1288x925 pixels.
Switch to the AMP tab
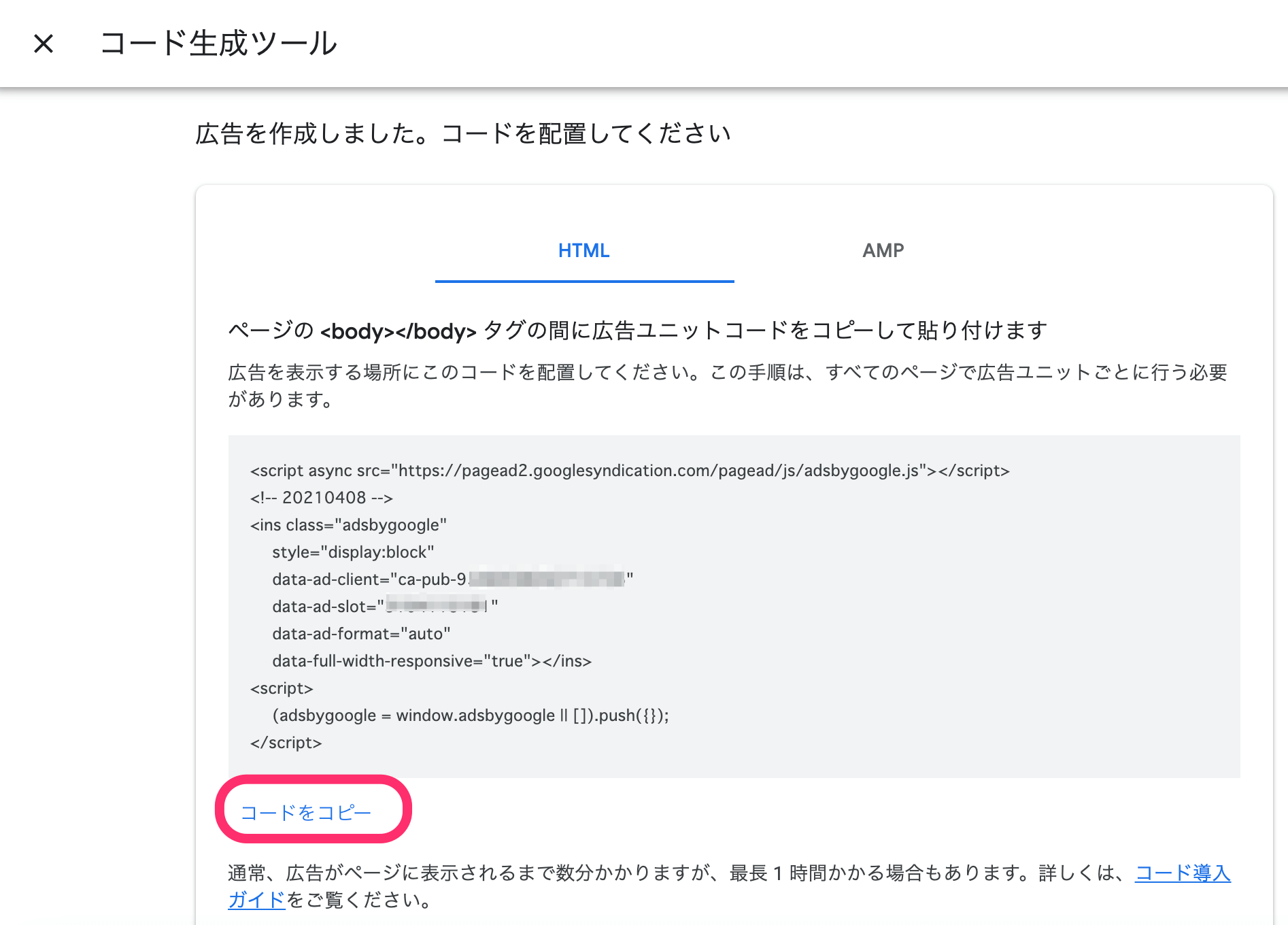(882, 250)
